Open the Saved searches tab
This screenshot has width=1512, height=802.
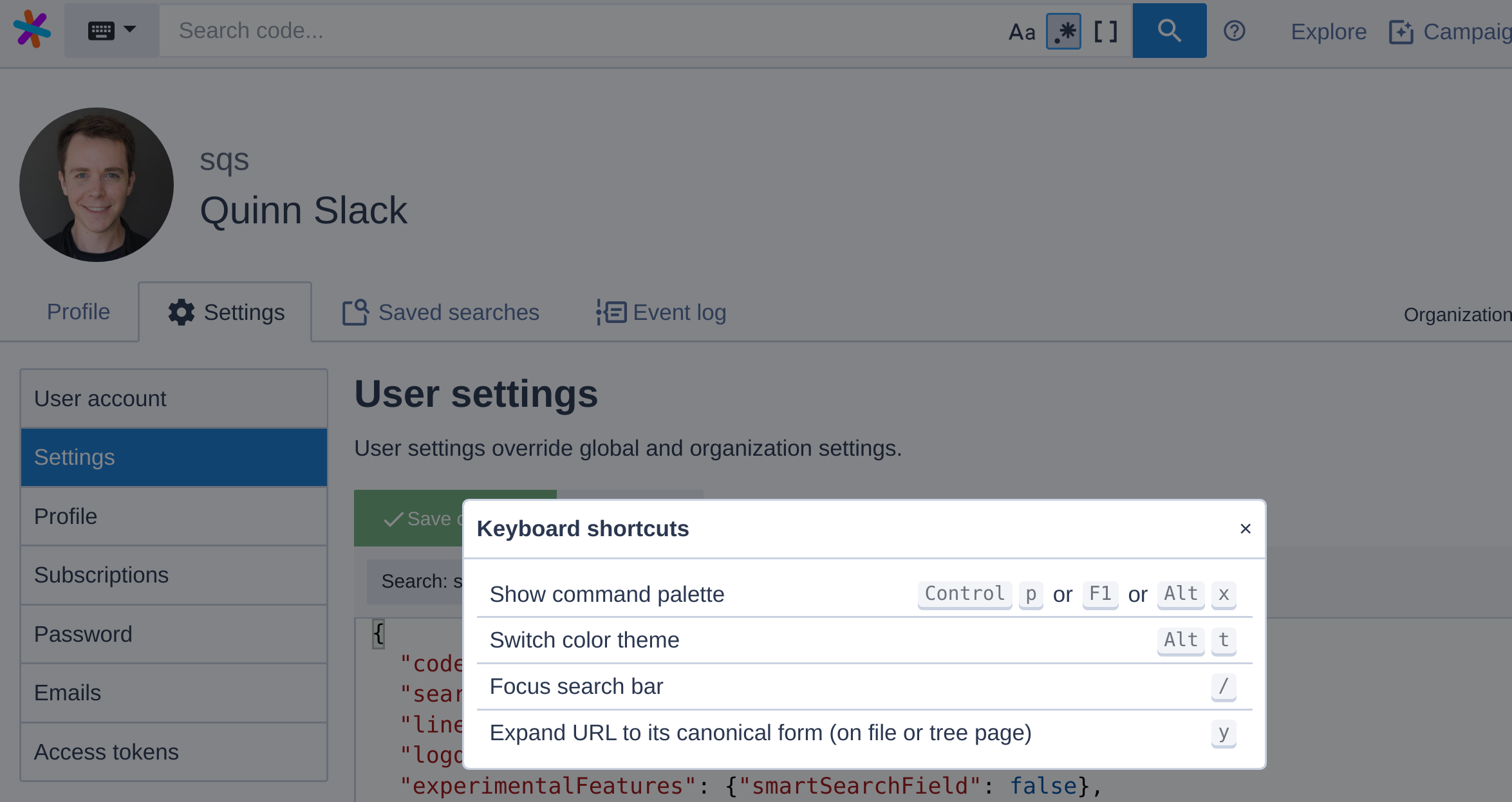[x=441, y=312]
